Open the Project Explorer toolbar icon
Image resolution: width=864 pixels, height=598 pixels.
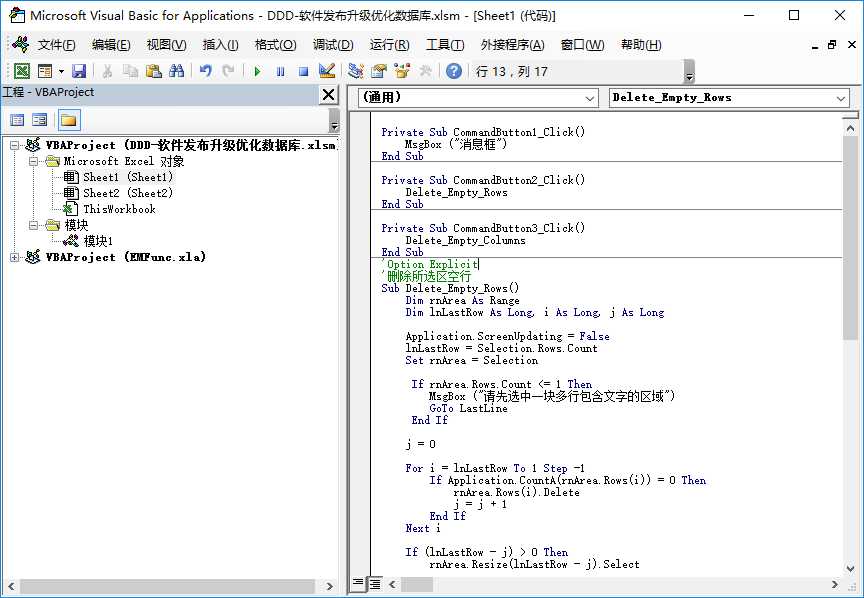pos(355,71)
